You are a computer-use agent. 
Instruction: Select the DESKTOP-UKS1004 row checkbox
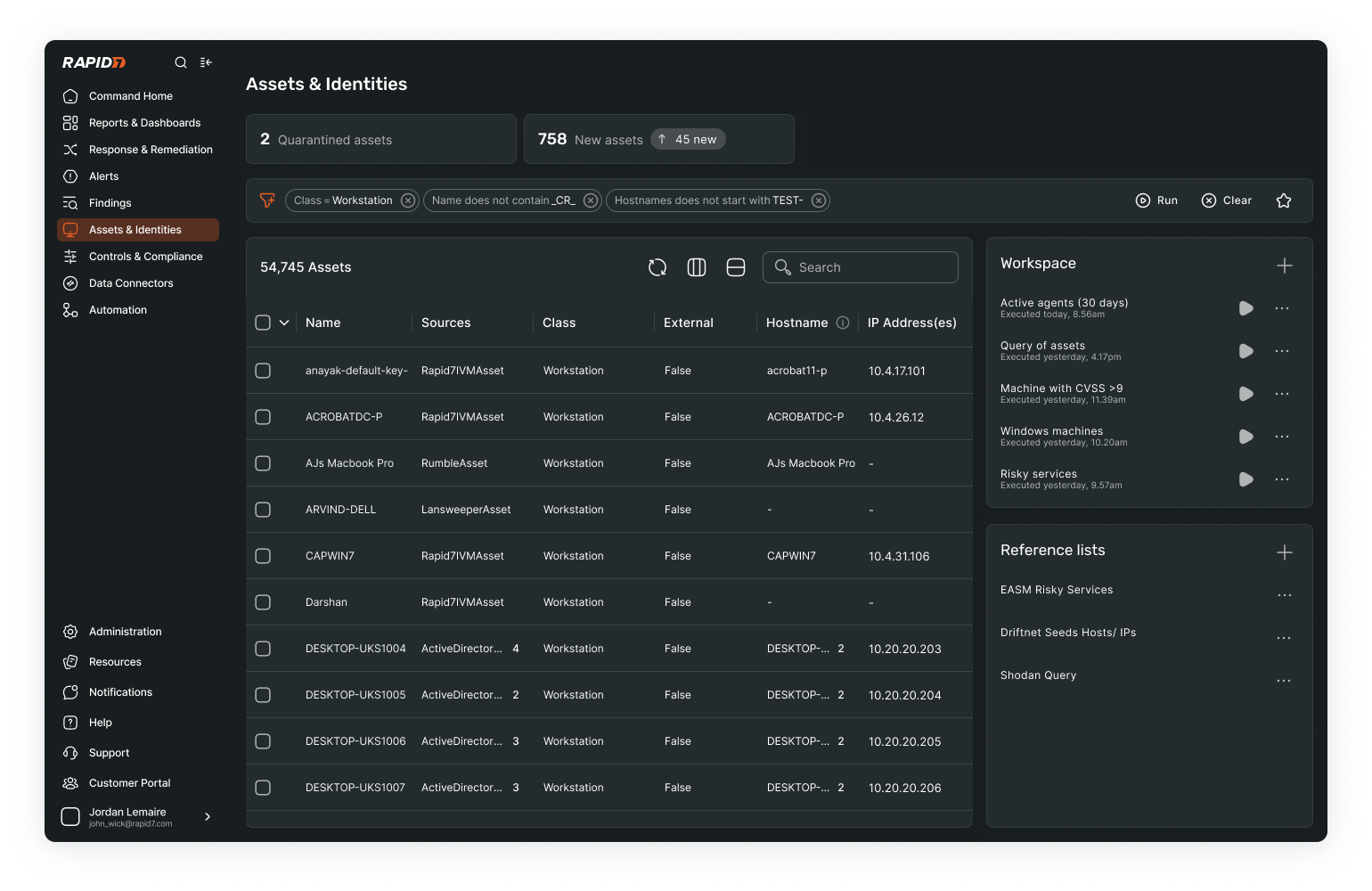pos(263,649)
